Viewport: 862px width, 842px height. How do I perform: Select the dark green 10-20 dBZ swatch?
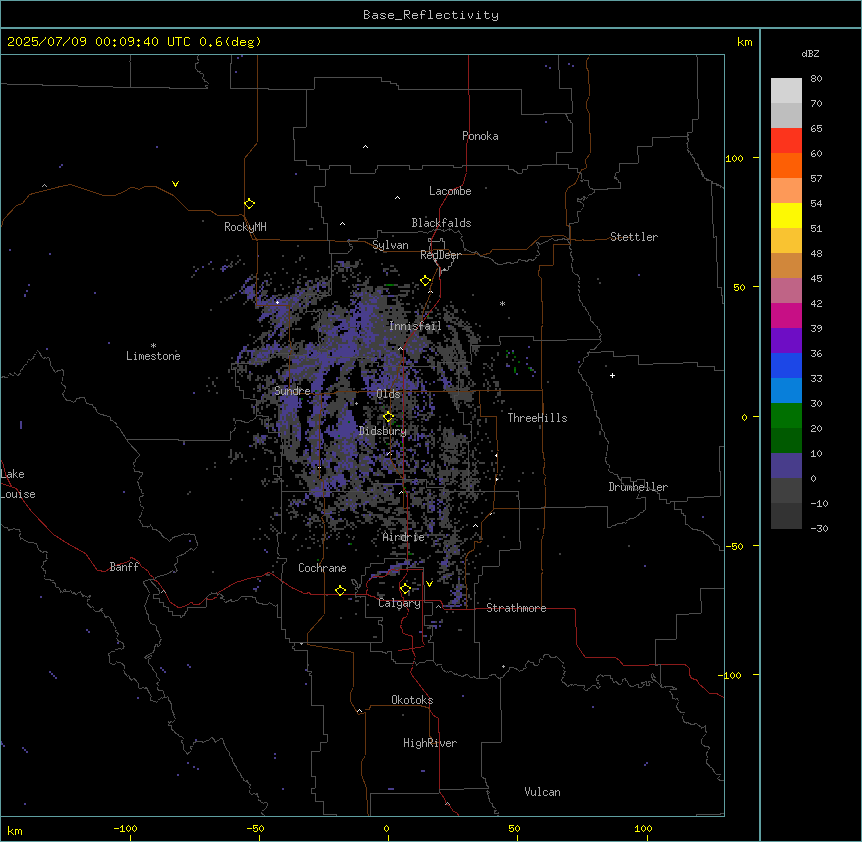click(x=786, y=441)
